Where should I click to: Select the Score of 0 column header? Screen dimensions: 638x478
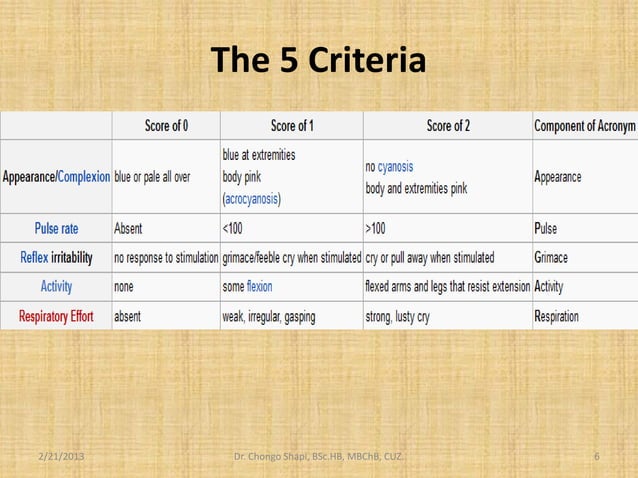click(166, 126)
